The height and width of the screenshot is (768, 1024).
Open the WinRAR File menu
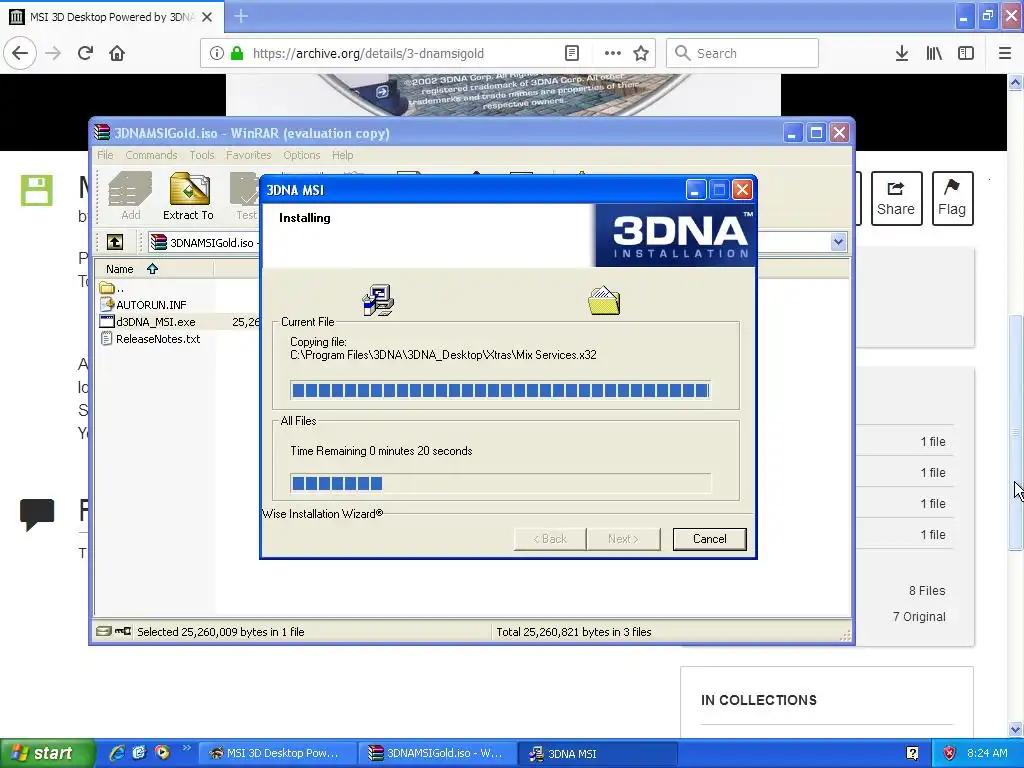105,155
